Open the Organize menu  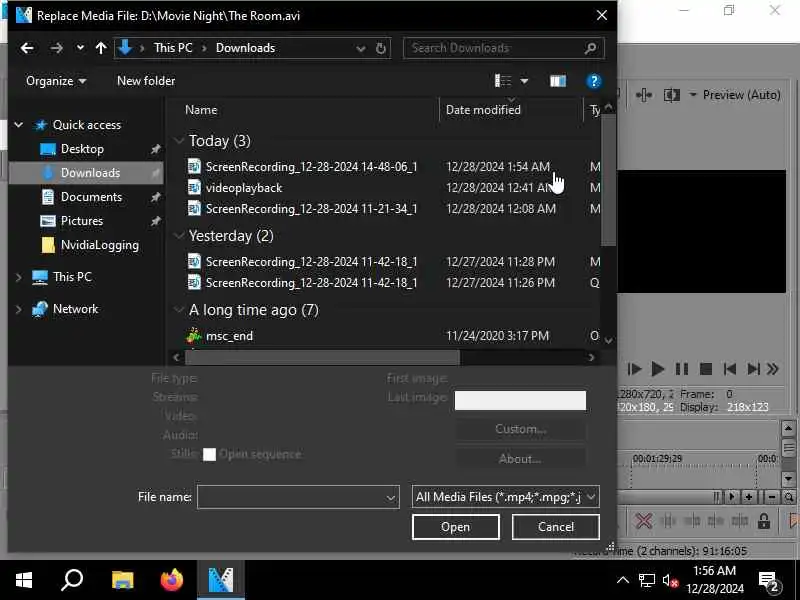pos(56,81)
